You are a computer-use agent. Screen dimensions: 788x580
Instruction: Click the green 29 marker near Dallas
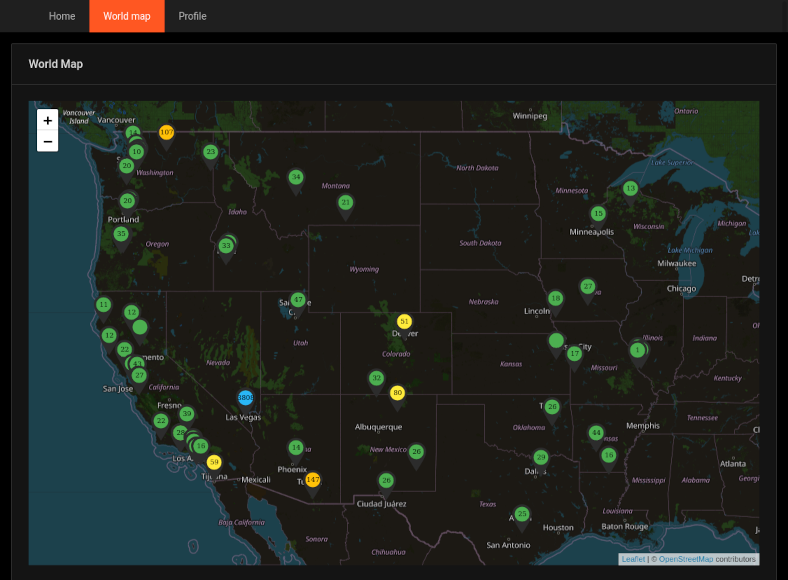click(541, 457)
